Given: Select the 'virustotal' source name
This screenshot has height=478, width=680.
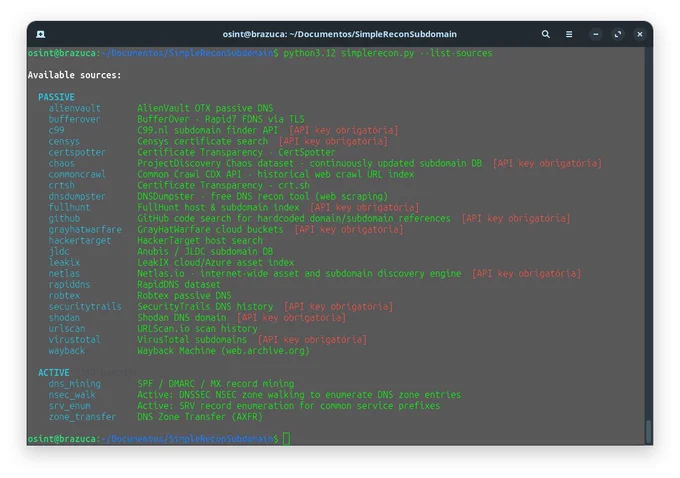Looking at the screenshot, I should click(74, 340).
